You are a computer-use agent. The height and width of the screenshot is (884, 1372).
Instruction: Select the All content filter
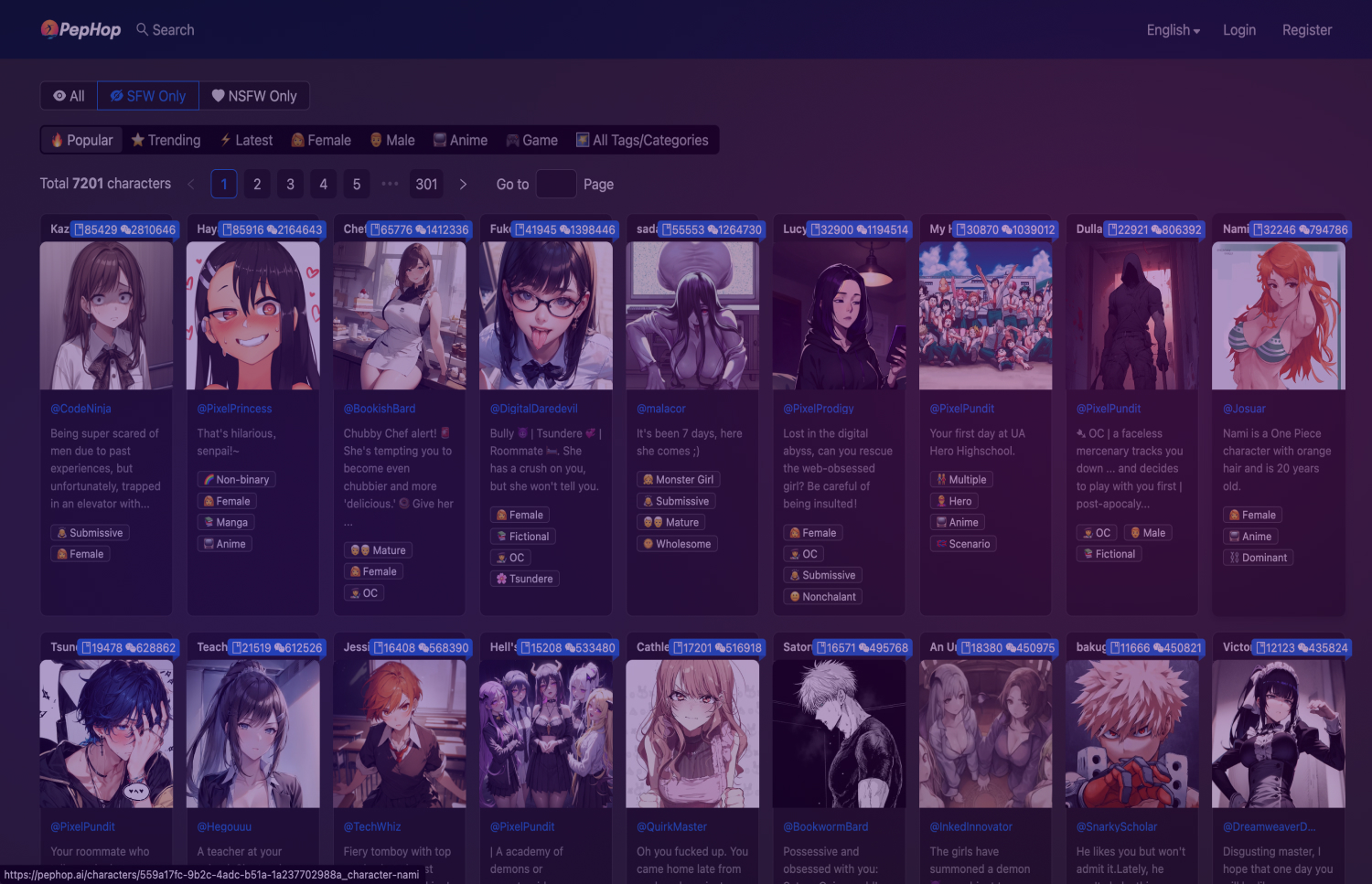[x=69, y=96]
